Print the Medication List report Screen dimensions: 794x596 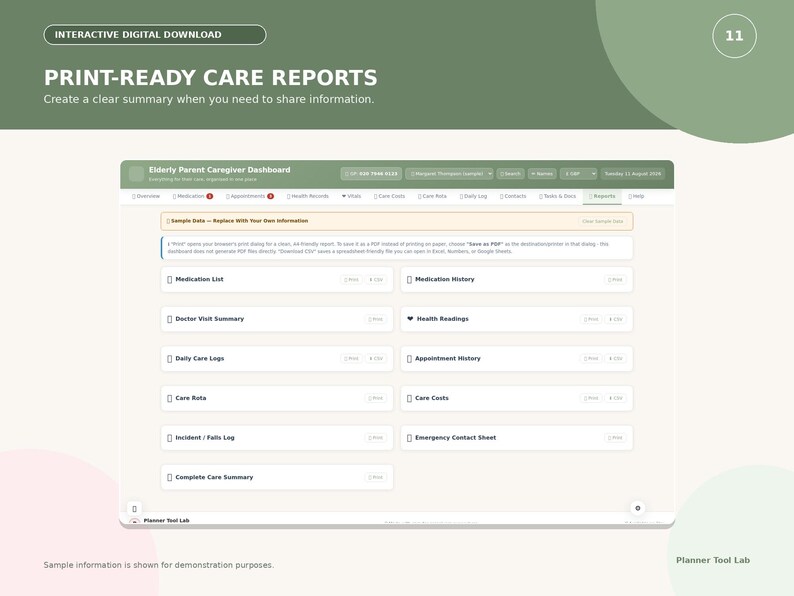351,280
